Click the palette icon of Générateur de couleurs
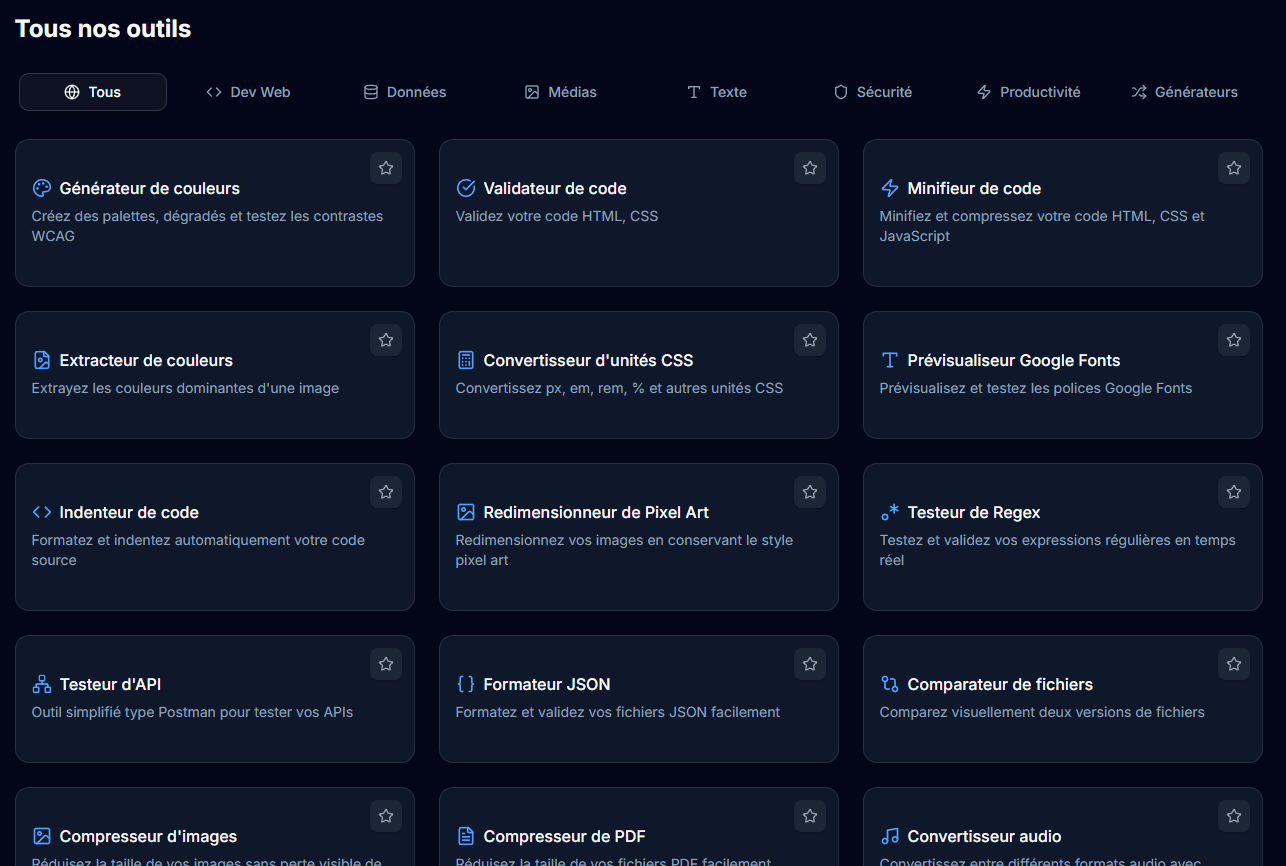This screenshot has height=866, width=1286. 42,188
